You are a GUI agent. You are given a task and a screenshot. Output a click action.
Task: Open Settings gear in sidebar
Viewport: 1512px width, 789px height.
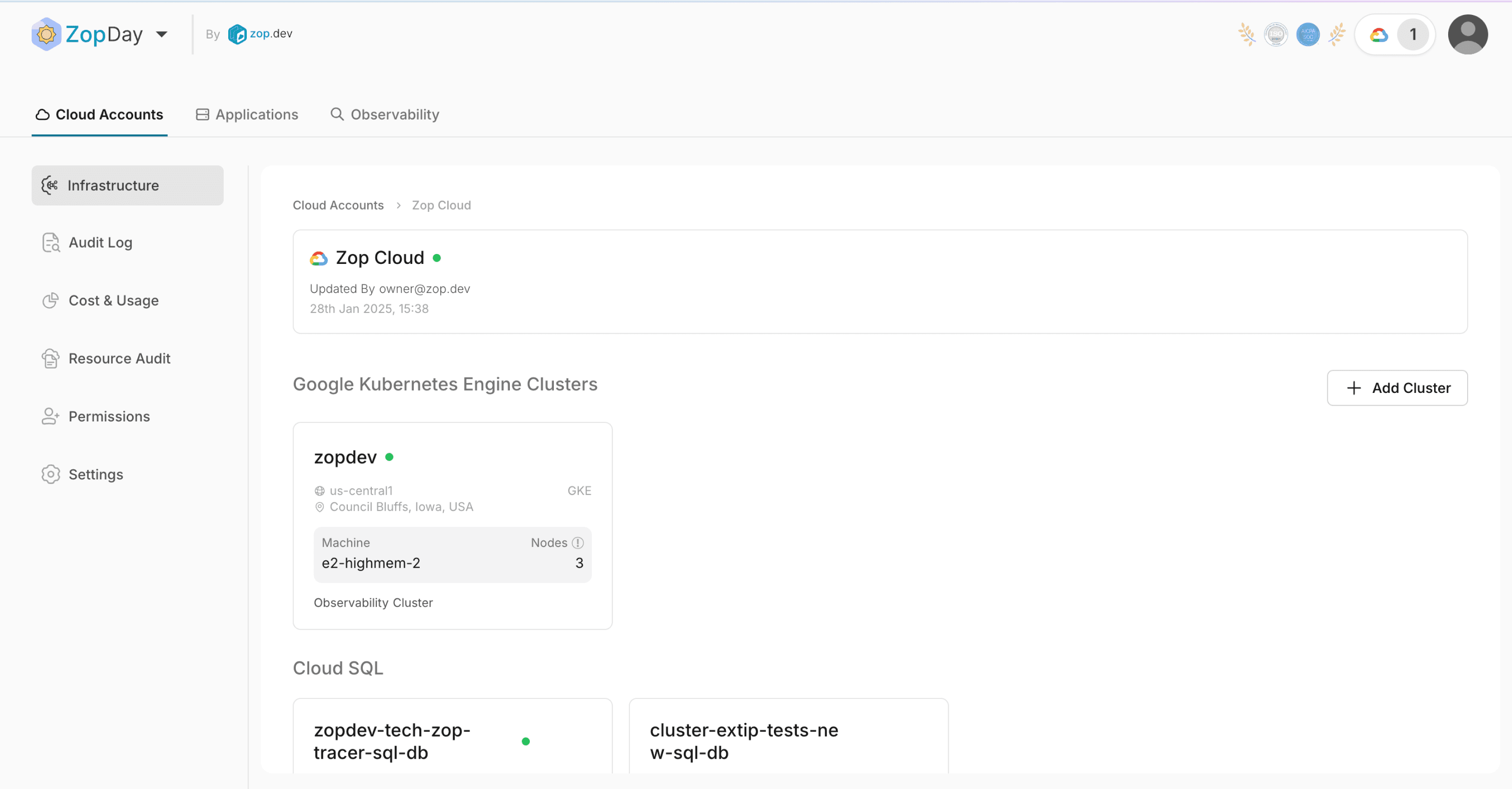click(50, 474)
